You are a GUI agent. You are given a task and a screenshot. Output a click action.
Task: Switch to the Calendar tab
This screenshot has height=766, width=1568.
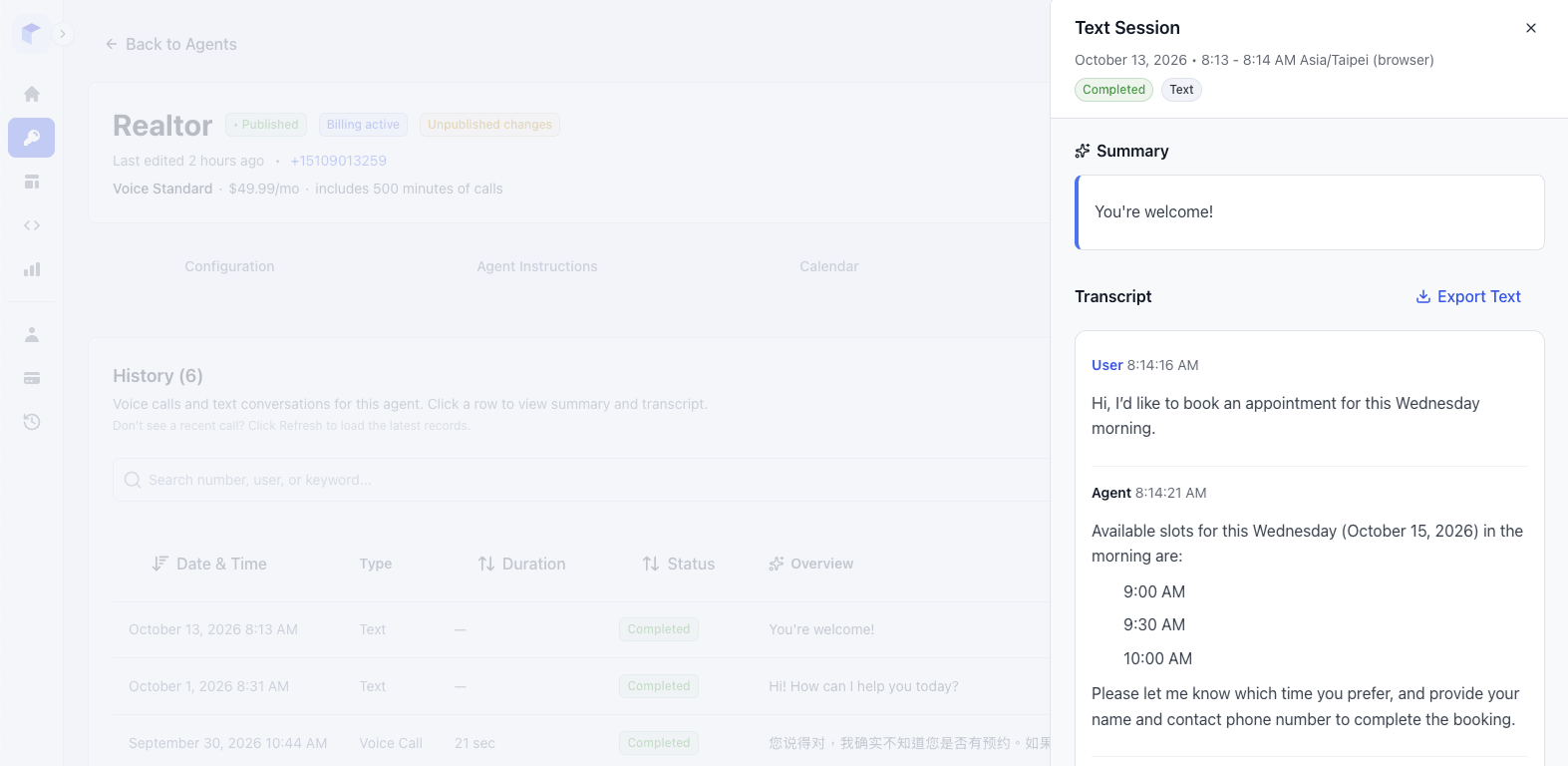(829, 266)
